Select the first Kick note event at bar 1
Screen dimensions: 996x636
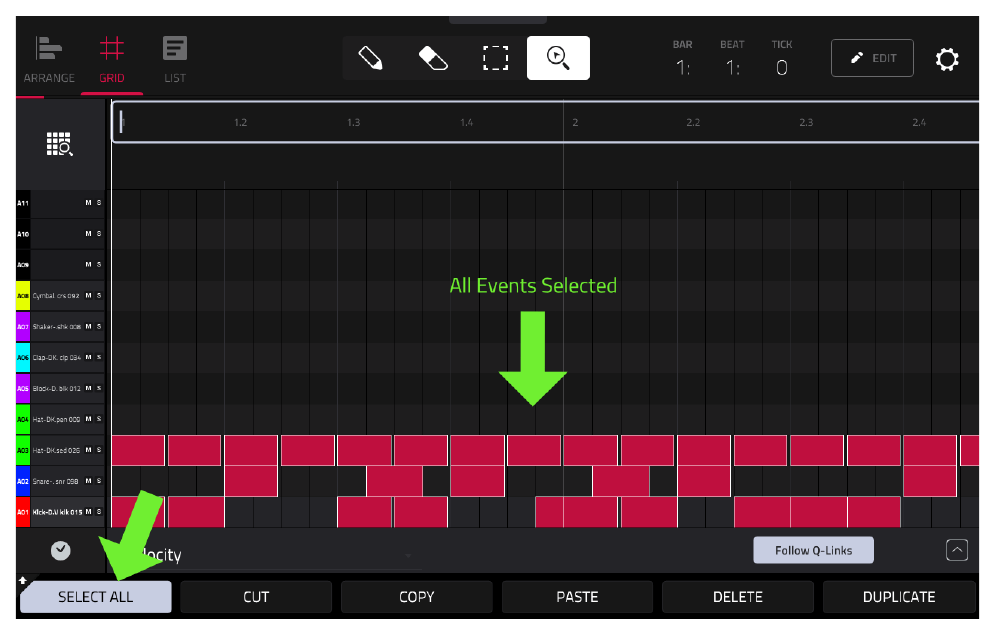(138, 512)
